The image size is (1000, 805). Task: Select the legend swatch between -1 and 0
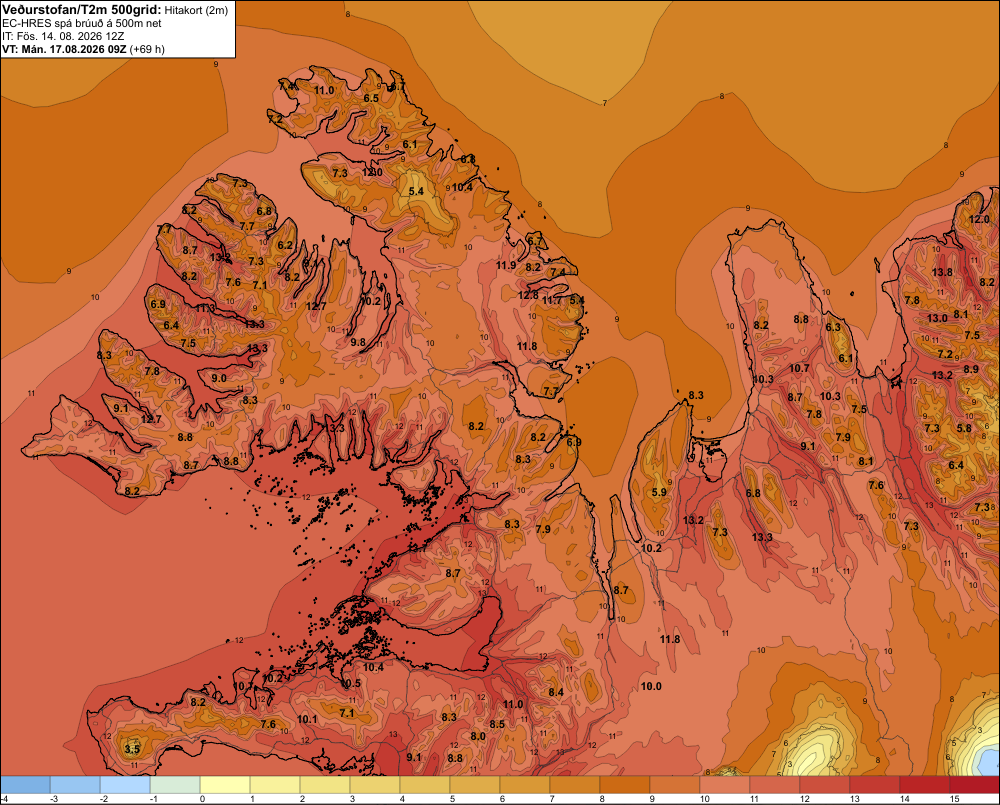click(x=175, y=785)
